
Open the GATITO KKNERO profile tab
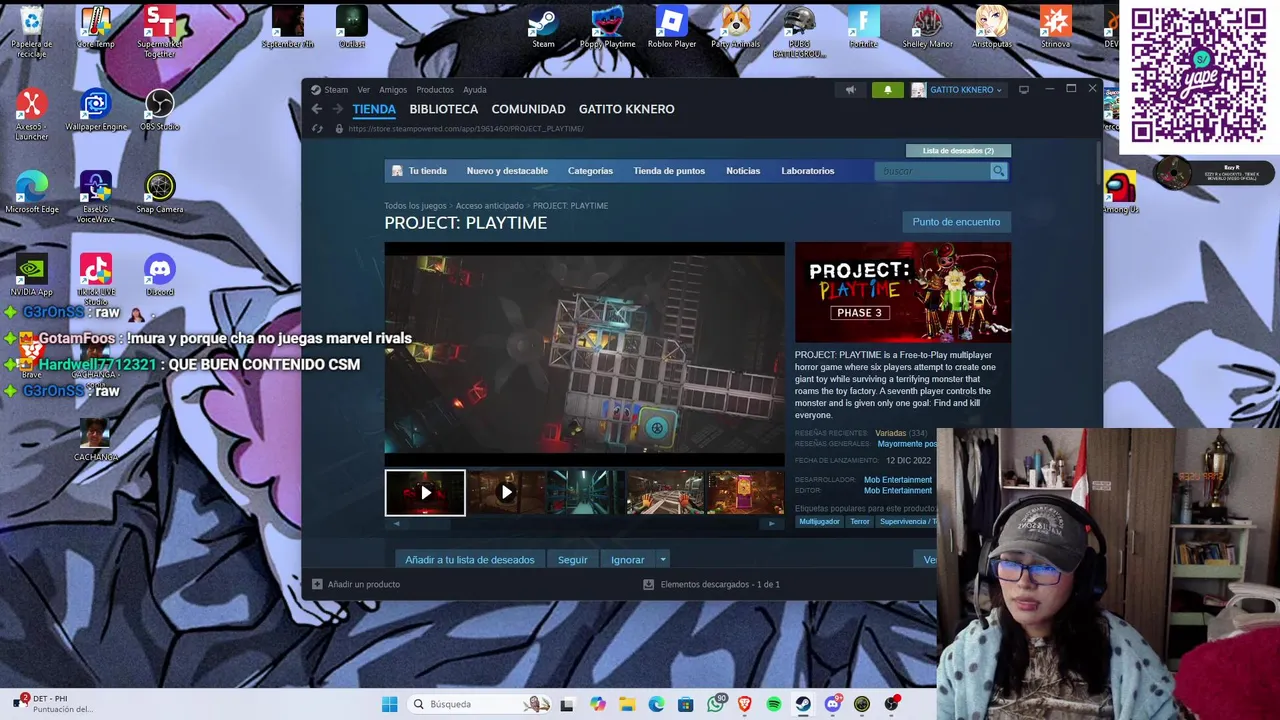pyautogui.click(x=627, y=109)
